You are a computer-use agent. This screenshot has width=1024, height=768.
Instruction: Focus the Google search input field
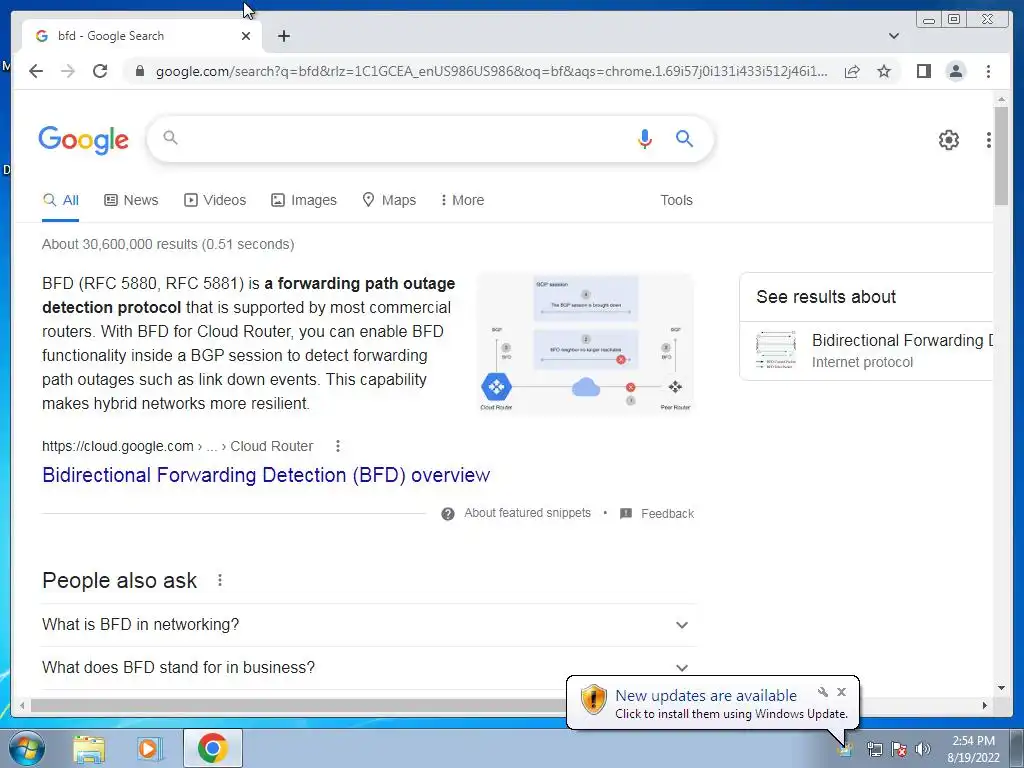(402, 138)
